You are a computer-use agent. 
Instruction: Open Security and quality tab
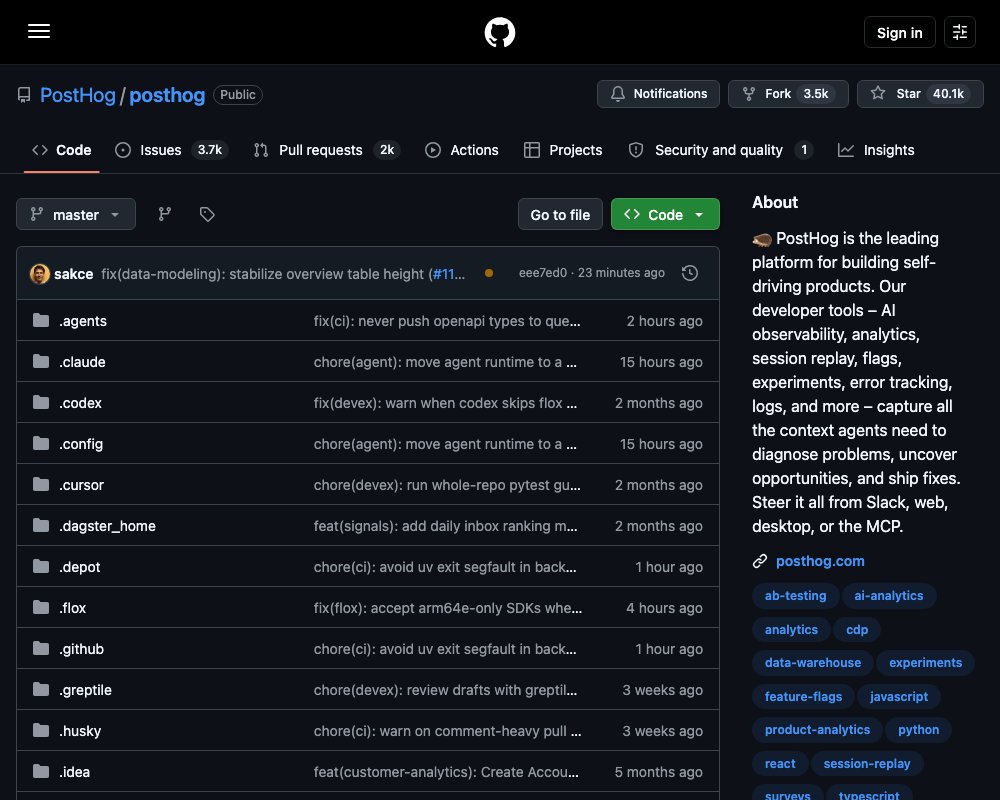[720, 150]
